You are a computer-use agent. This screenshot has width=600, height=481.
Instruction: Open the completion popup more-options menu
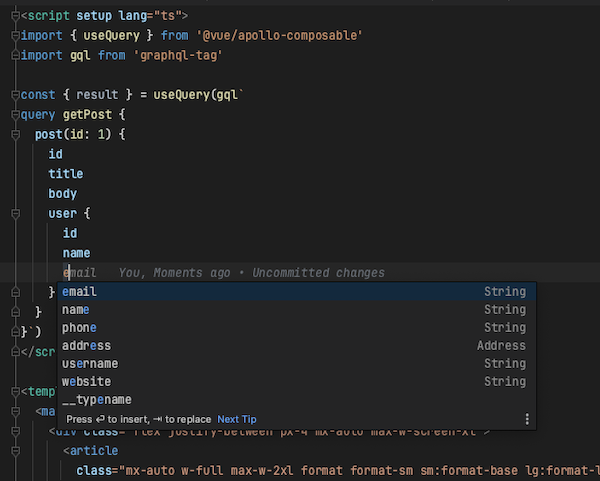[x=527, y=419]
